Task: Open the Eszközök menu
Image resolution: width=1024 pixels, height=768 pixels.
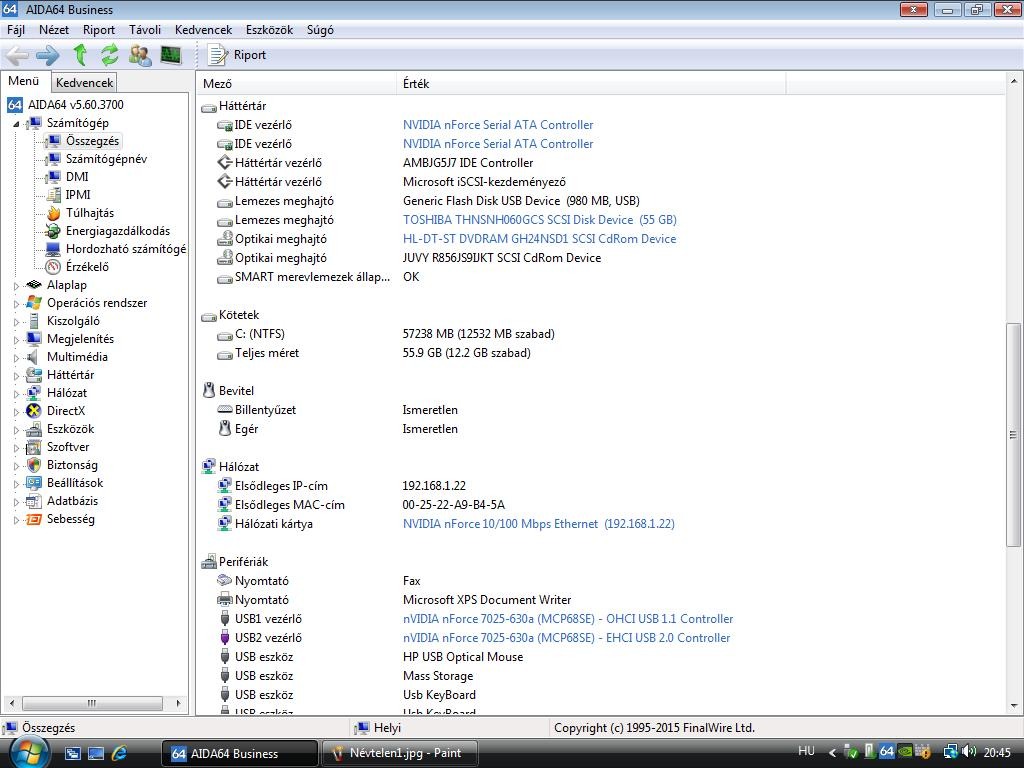Action: [269, 30]
